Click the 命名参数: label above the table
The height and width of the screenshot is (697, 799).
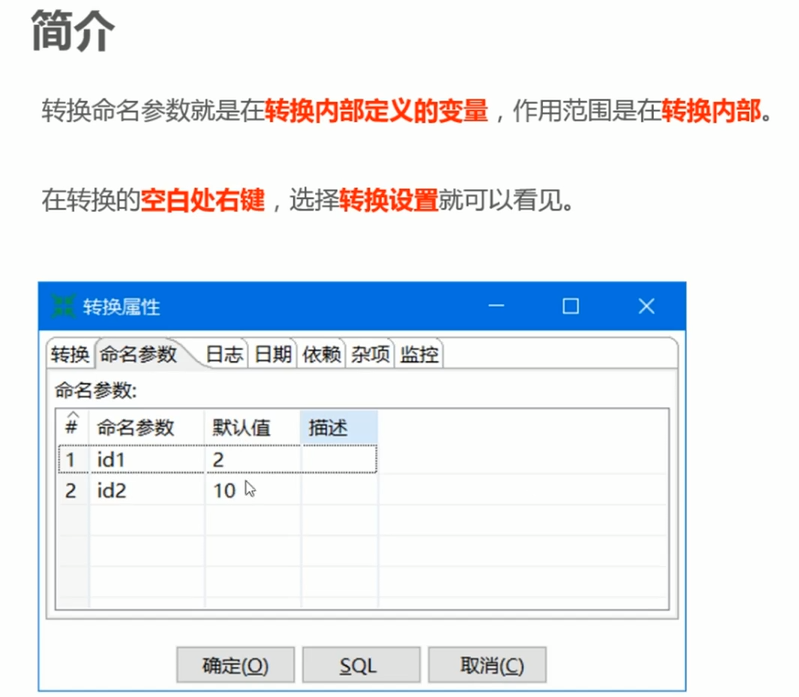(x=96, y=390)
